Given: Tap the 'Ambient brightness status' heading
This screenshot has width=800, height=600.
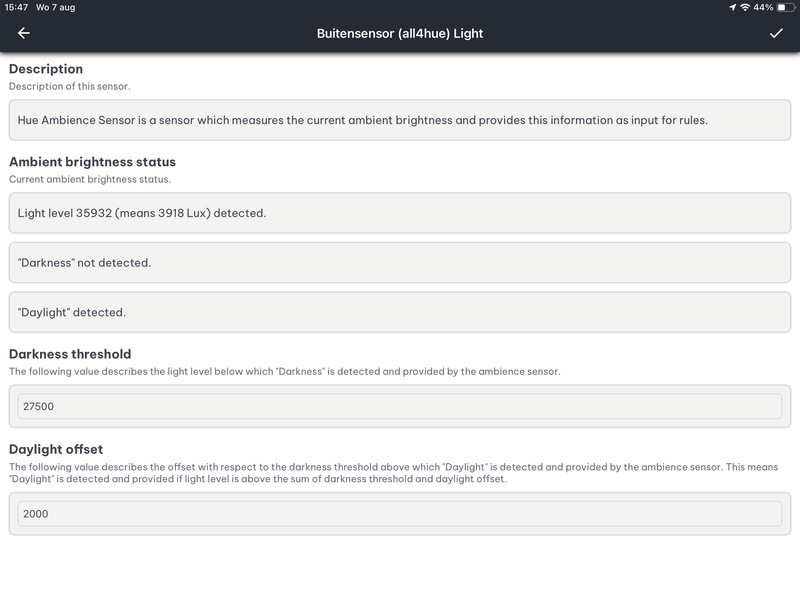Looking at the screenshot, I should point(92,161).
